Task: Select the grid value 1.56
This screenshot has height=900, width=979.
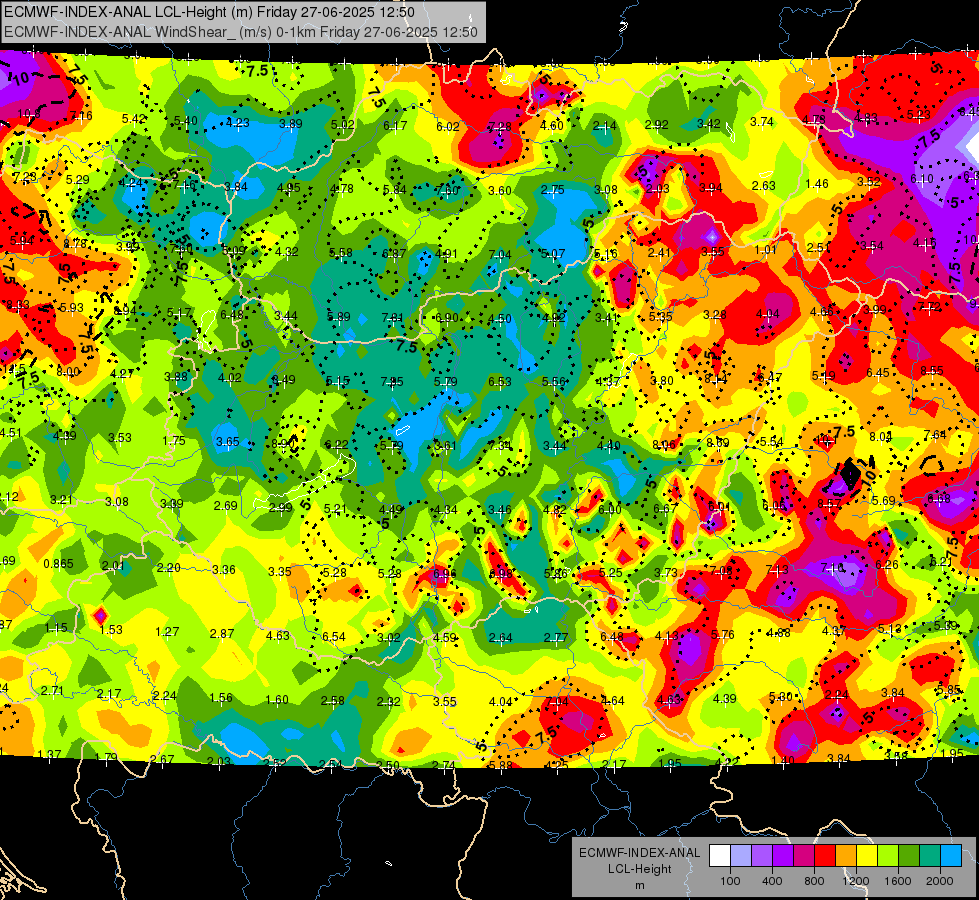Action: click(221, 698)
